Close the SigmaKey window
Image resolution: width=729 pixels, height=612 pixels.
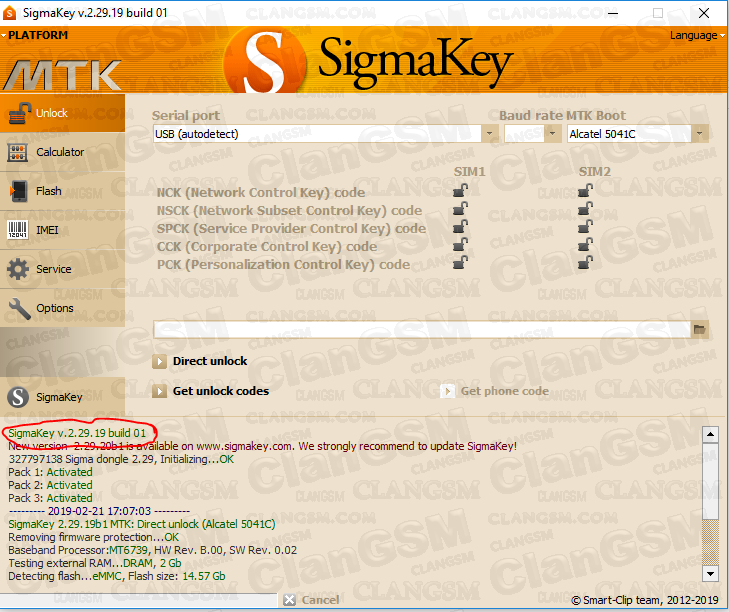[704, 13]
